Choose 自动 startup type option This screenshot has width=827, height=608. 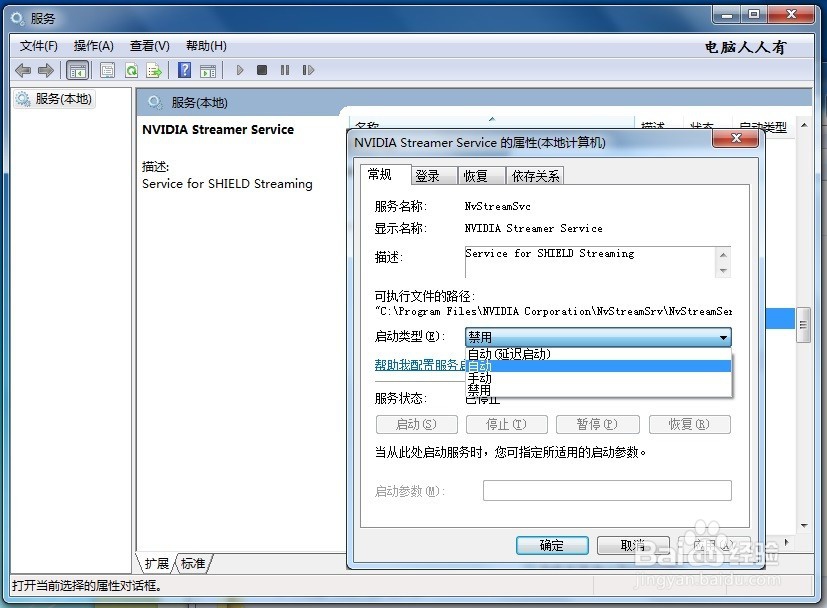[599, 366]
